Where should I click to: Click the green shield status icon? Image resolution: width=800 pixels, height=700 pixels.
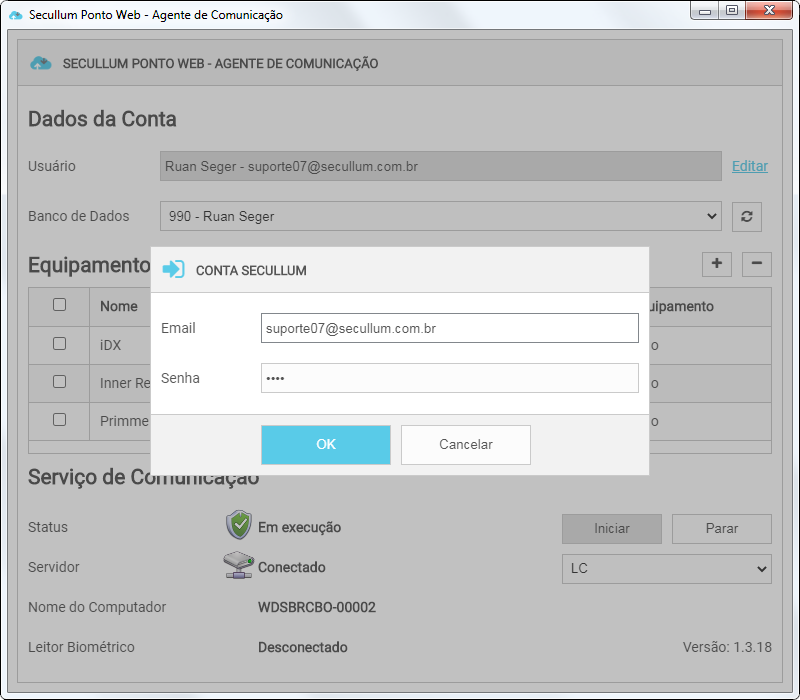click(239, 525)
